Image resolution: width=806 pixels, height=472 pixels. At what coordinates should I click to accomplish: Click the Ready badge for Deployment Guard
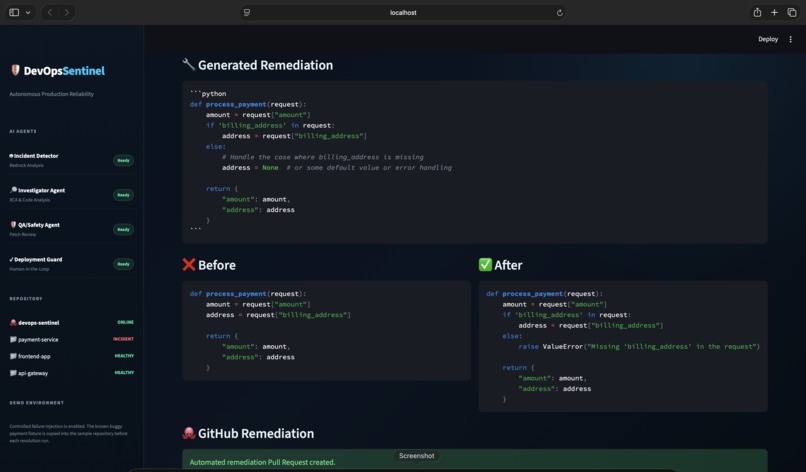[x=123, y=264]
